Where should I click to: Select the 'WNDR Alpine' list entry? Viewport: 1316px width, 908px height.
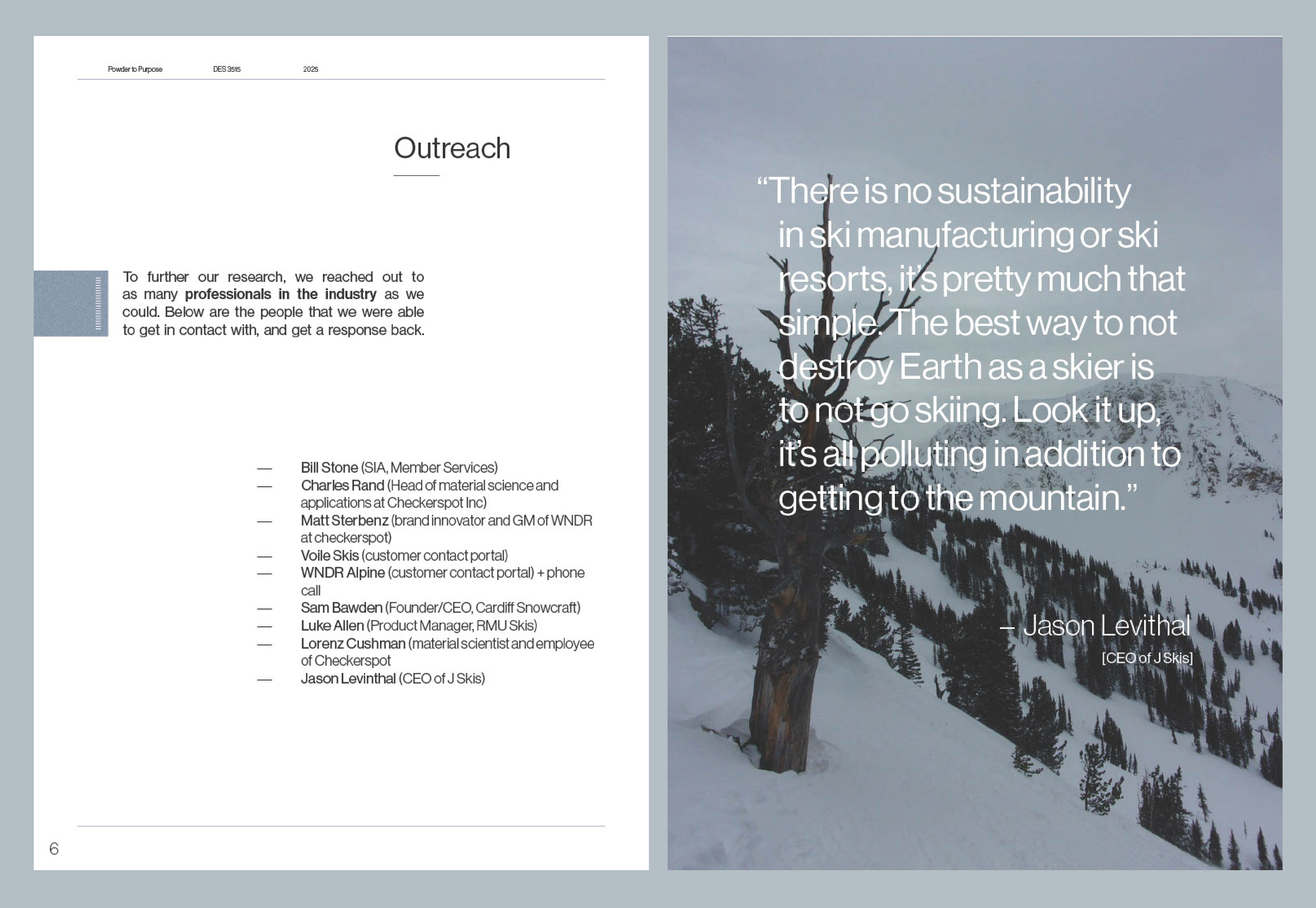(x=443, y=581)
